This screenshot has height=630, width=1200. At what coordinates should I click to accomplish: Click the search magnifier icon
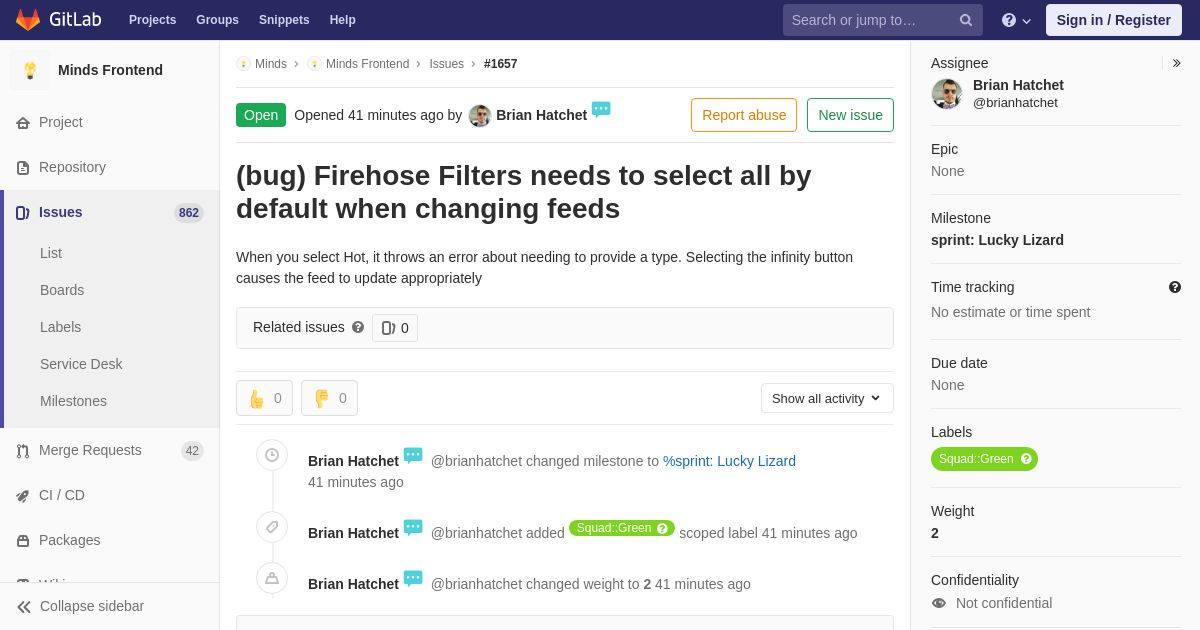point(966,20)
